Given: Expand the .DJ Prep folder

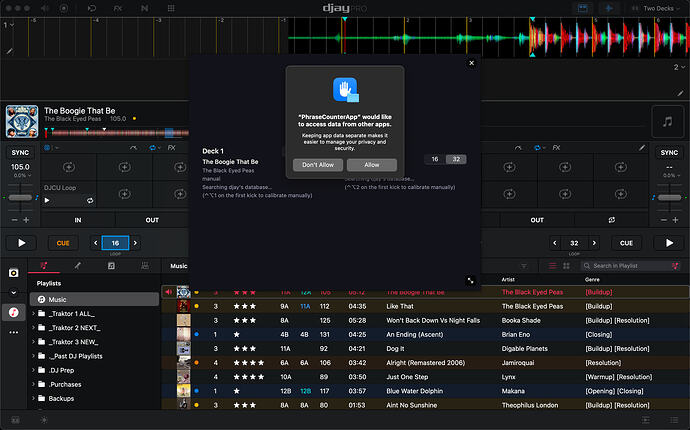Looking at the screenshot, I should 33,370.
